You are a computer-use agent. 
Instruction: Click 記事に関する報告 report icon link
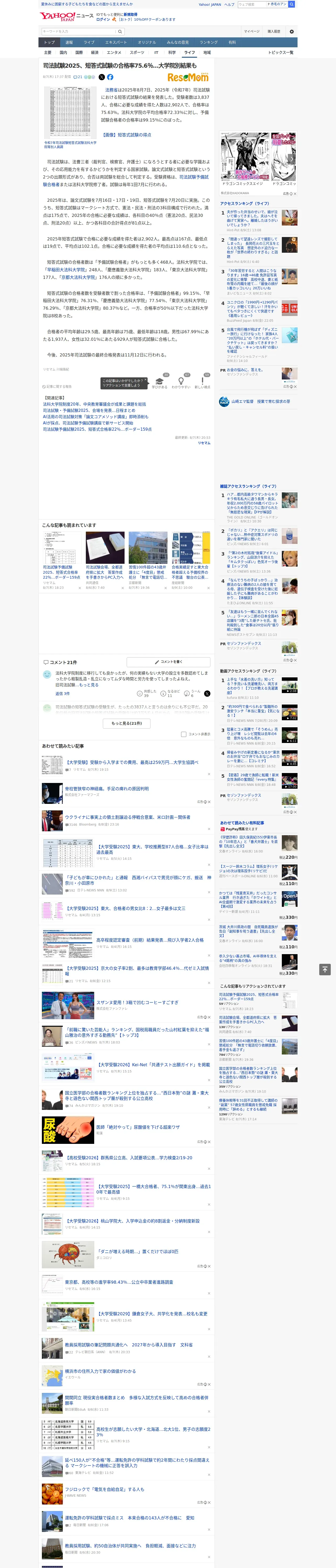(x=57, y=387)
